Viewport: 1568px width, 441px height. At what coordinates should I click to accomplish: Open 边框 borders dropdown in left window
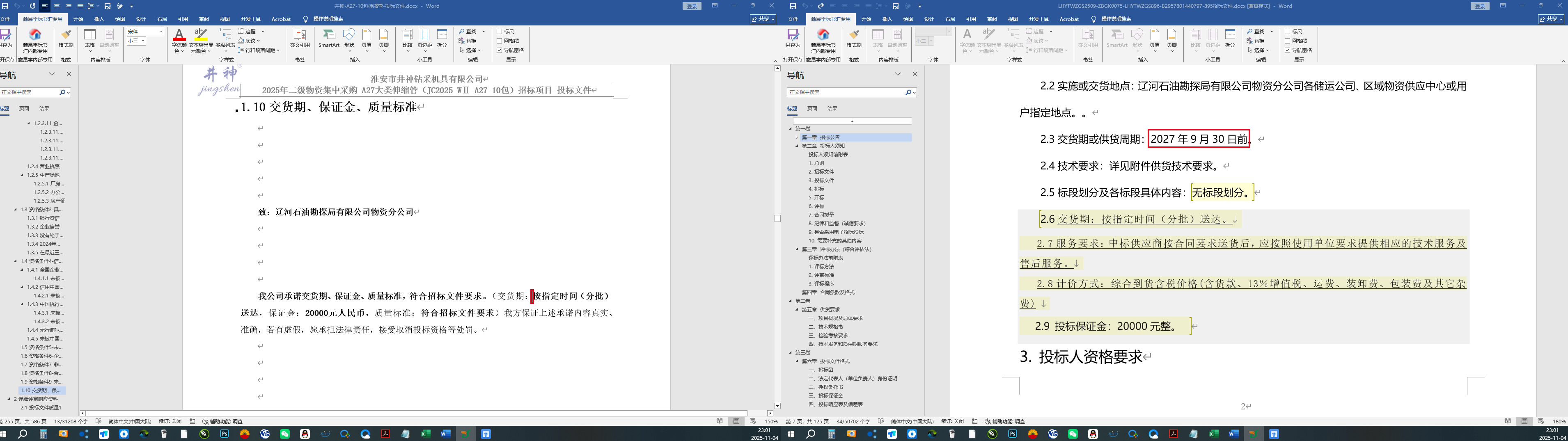click(x=263, y=31)
